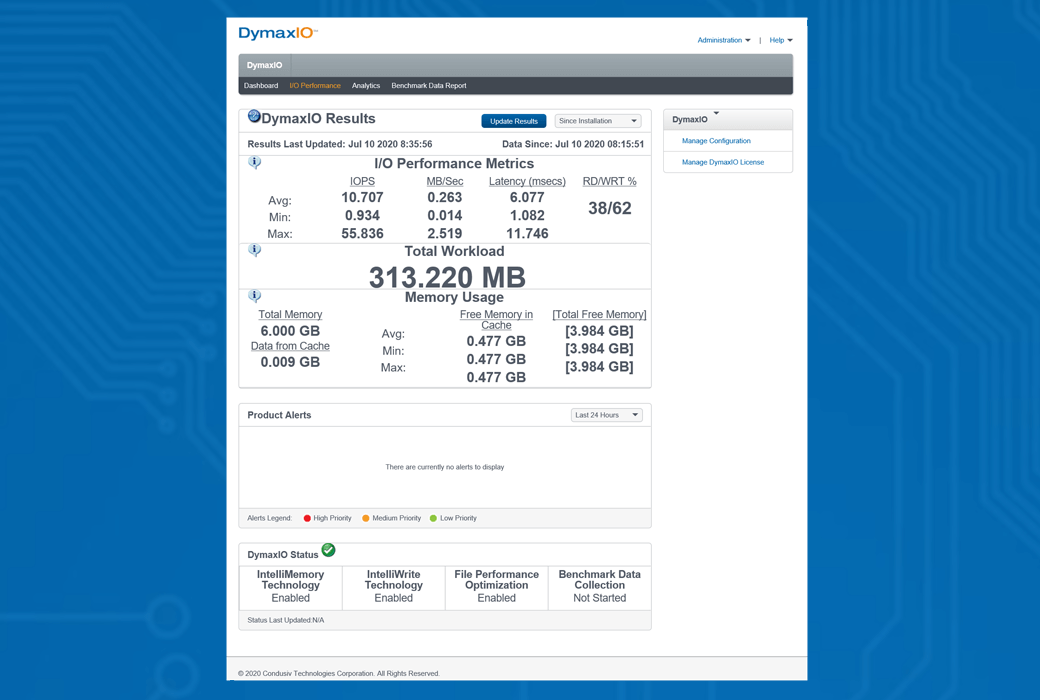Go to the Benchmark Data Report tab
The width and height of the screenshot is (1040, 700).
[x=428, y=86]
